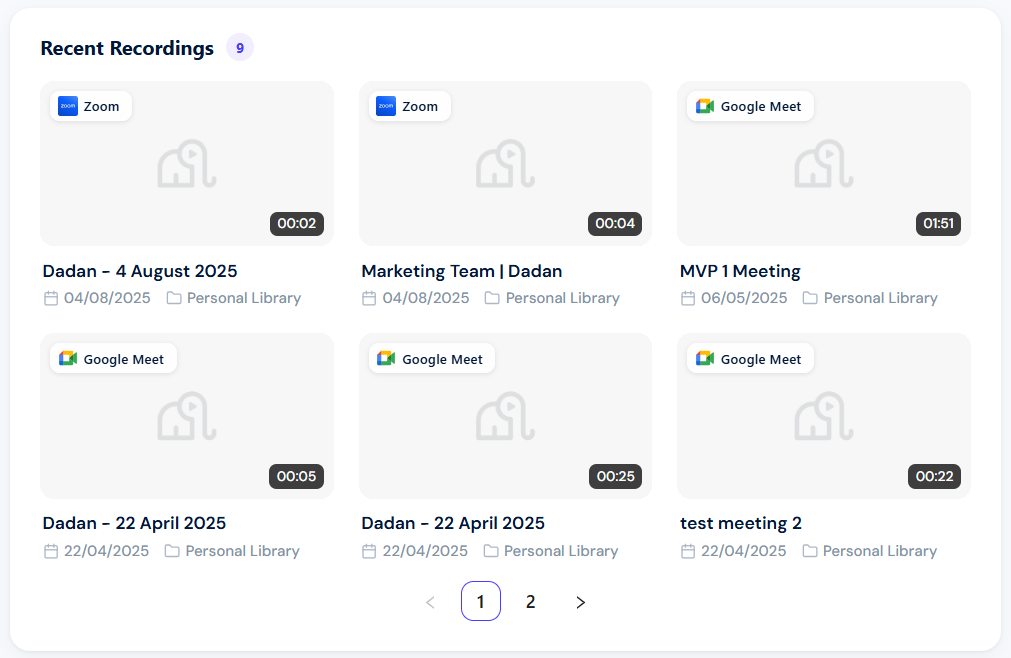The height and width of the screenshot is (658, 1011).
Task: Select page 1 in pagination
Action: point(481,601)
